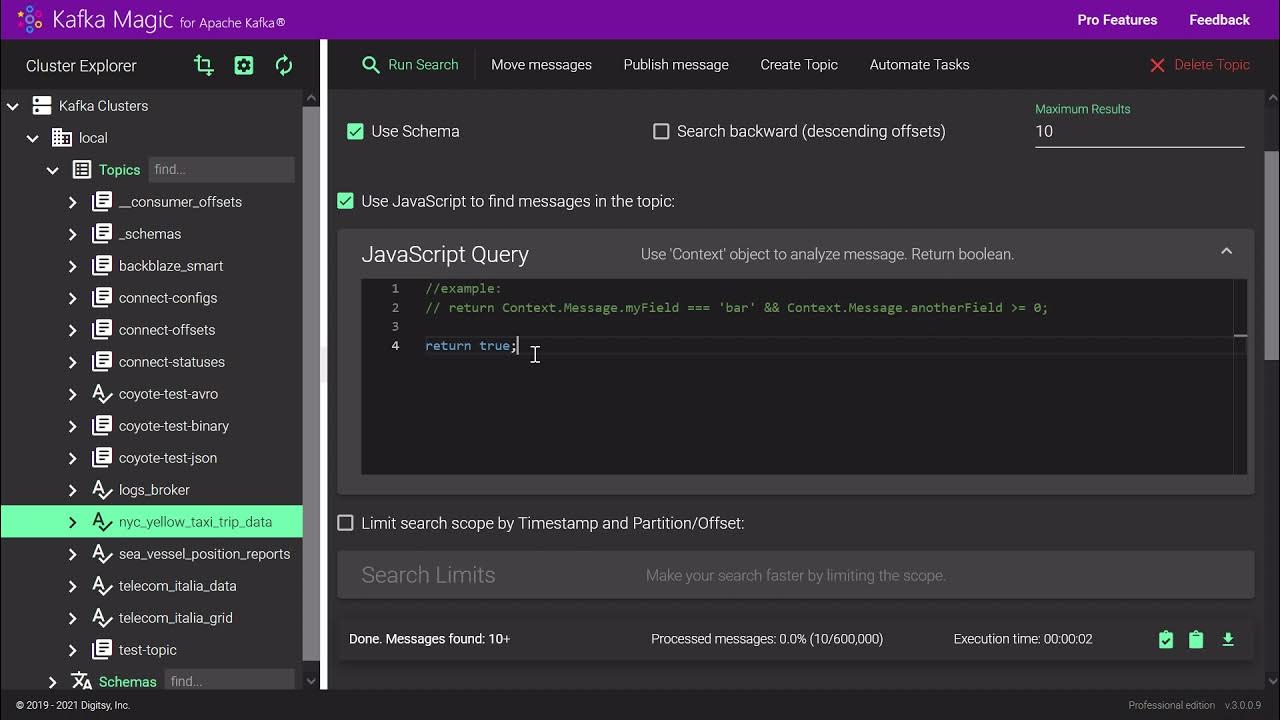Enable Search backward (descending offsets)
Viewport: 1280px width, 720px height.
pos(661,131)
